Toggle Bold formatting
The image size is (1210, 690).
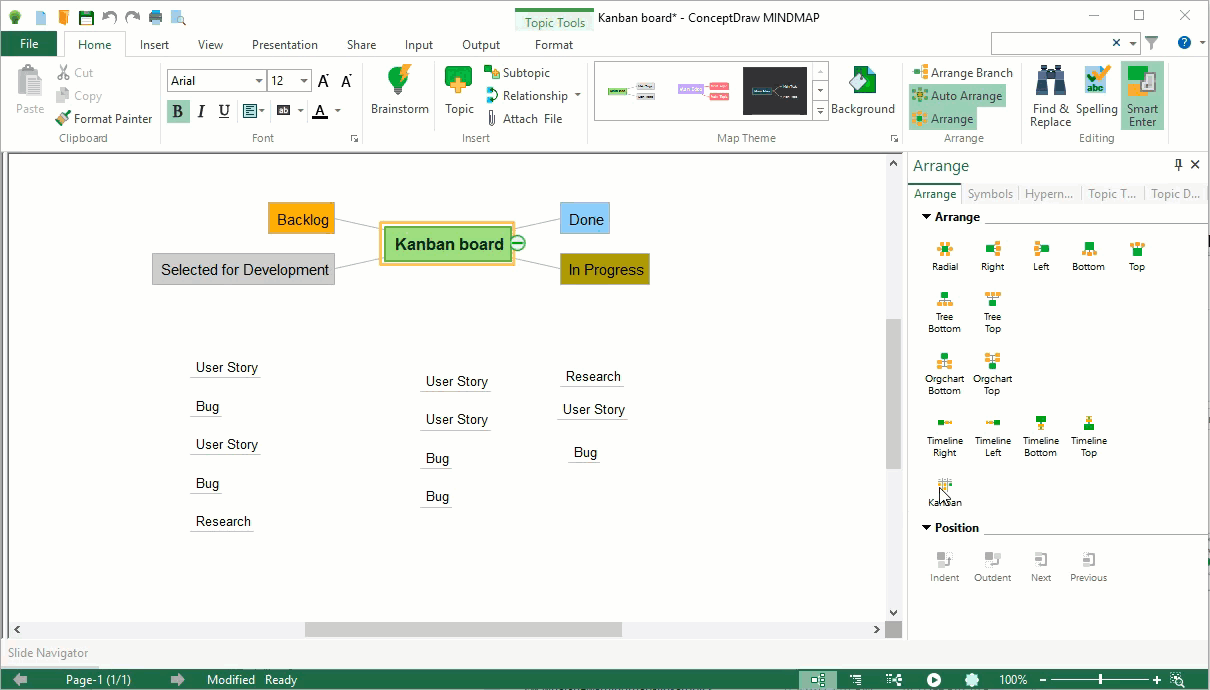[178, 111]
